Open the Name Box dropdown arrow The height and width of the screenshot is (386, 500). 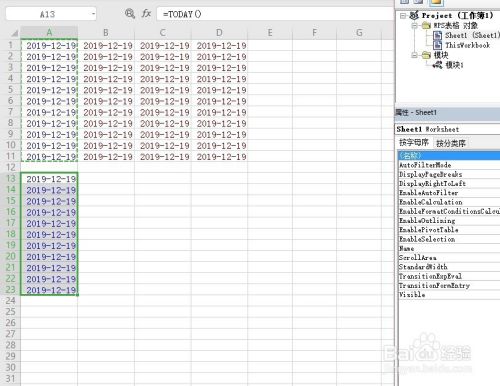(93, 14)
